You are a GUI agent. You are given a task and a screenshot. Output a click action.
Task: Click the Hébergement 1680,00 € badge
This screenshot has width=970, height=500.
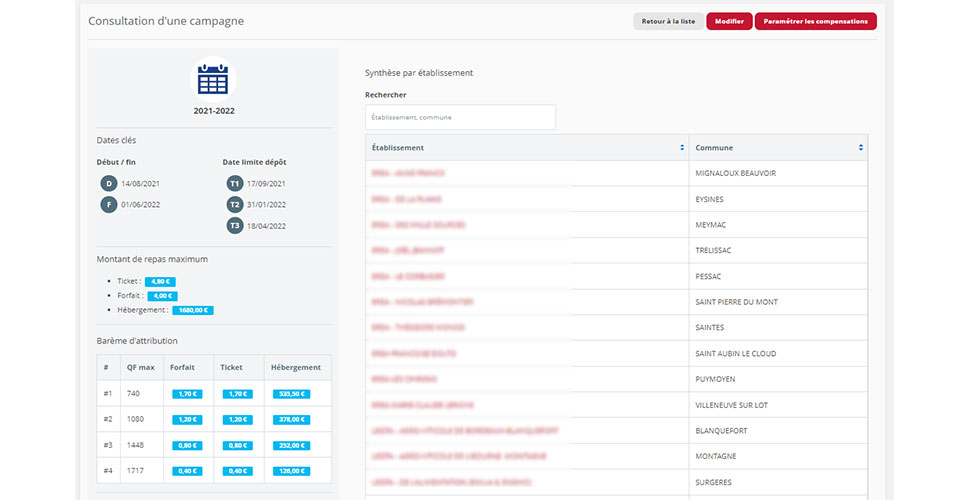click(x=193, y=310)
